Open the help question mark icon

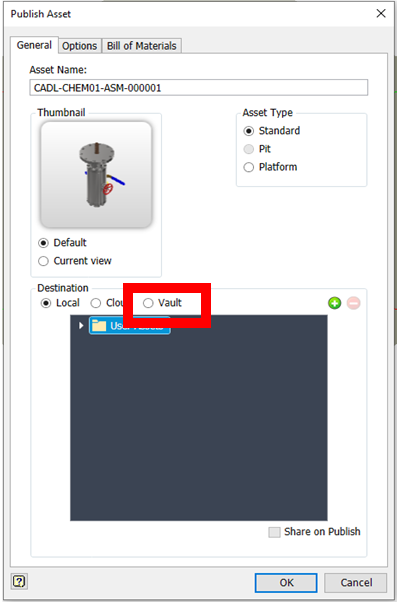point(19,581)
